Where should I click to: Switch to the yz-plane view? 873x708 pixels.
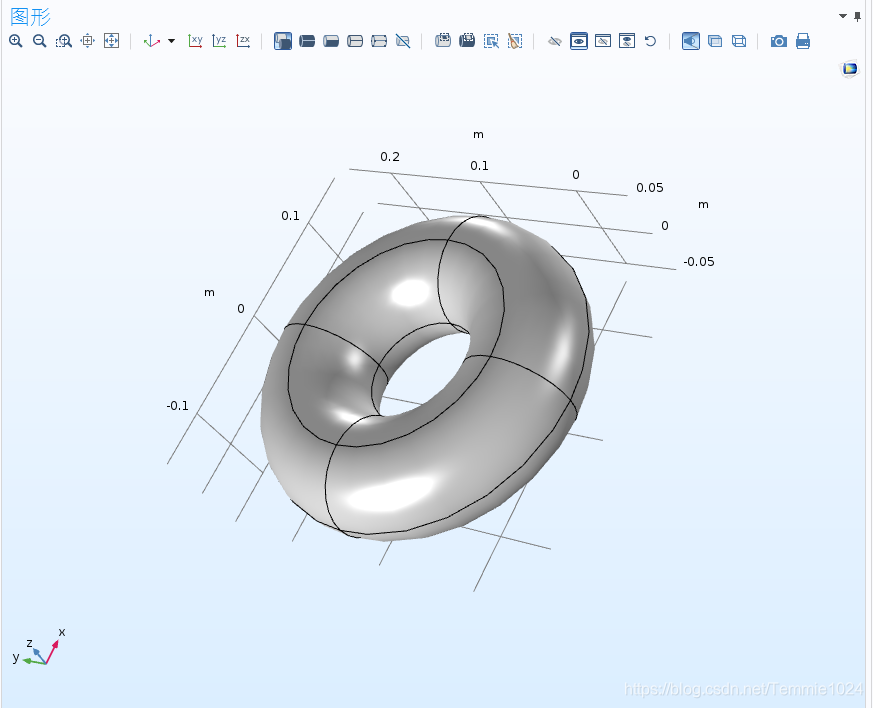(x=219, y=41)
